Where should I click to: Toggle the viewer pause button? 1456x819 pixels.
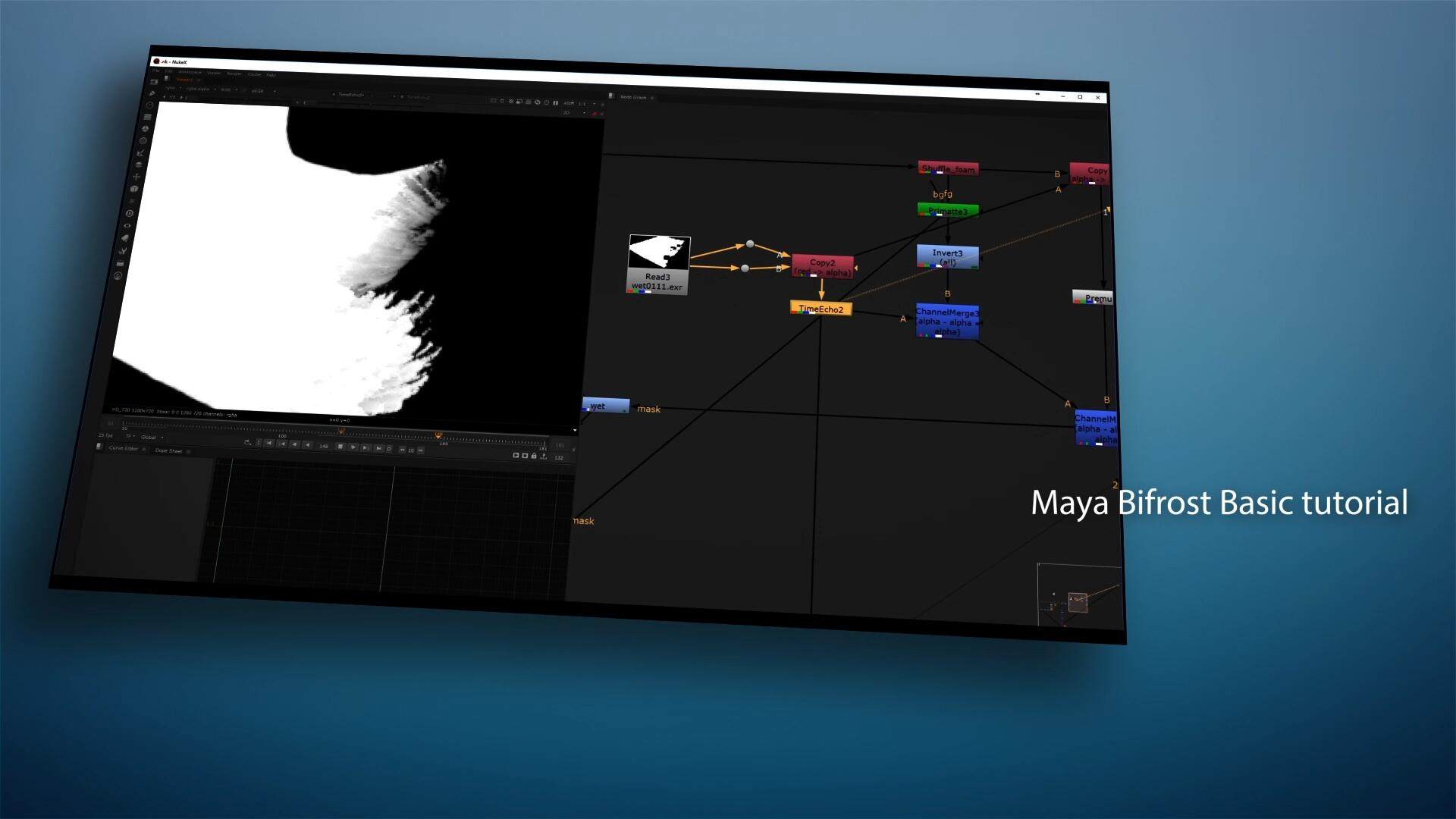[555, 102]
